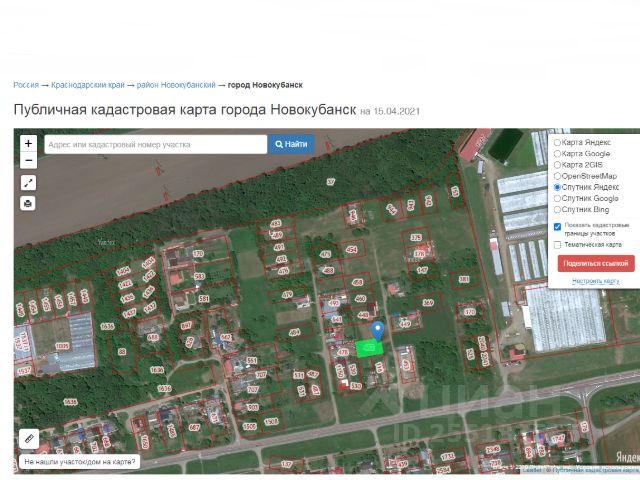Uncheck show cadastral parcel boundaries
640x480 pixels.
pos(557,227)
